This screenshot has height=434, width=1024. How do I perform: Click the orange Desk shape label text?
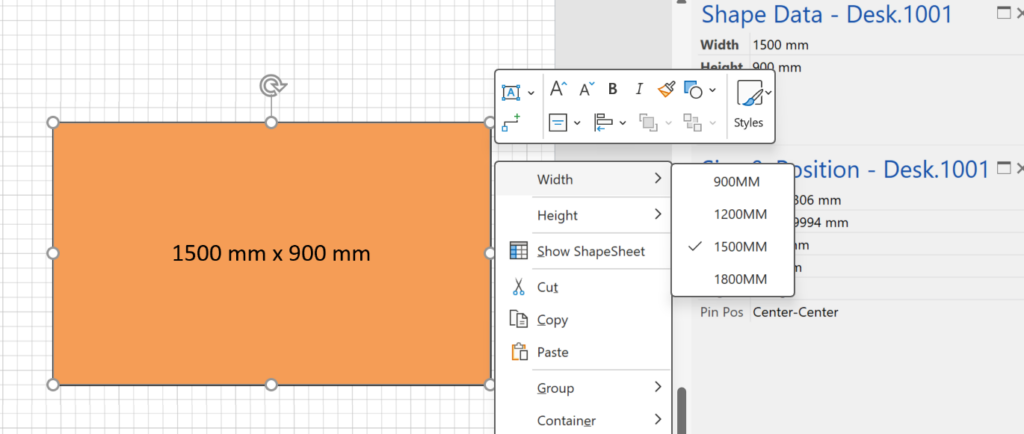tap(271, 253)
